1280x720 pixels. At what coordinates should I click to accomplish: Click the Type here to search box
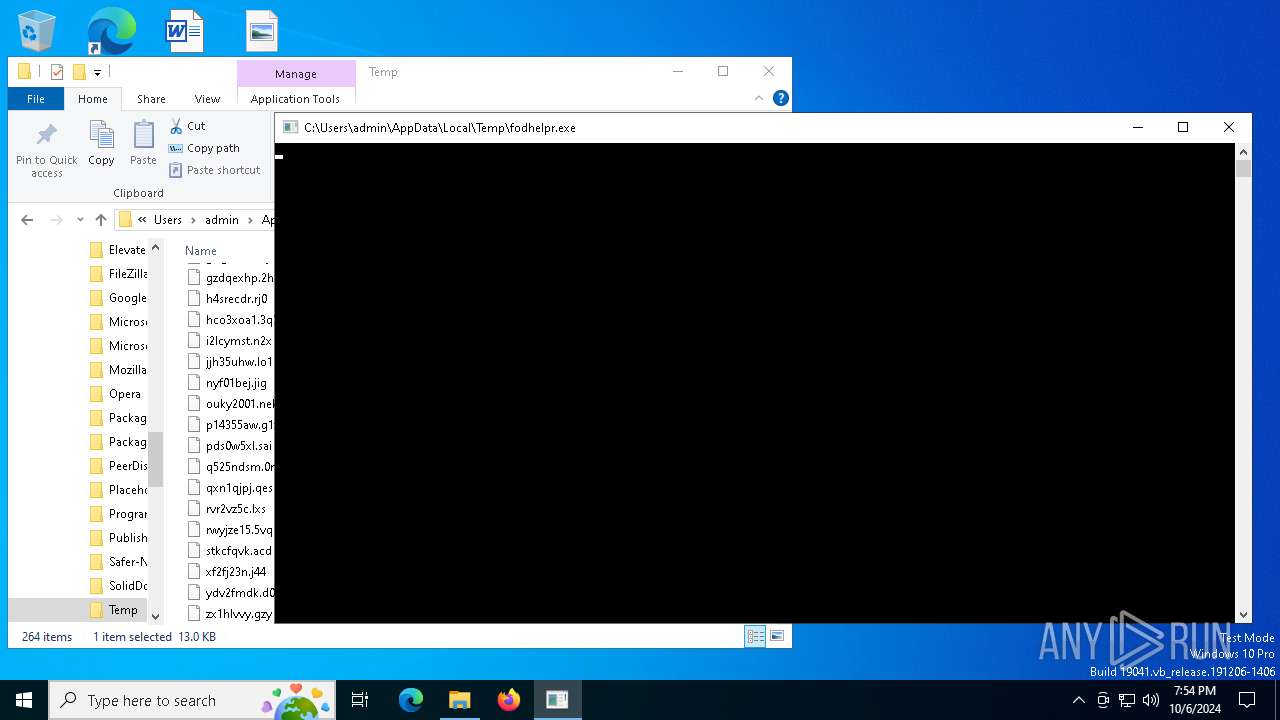[x=190, y=700]
